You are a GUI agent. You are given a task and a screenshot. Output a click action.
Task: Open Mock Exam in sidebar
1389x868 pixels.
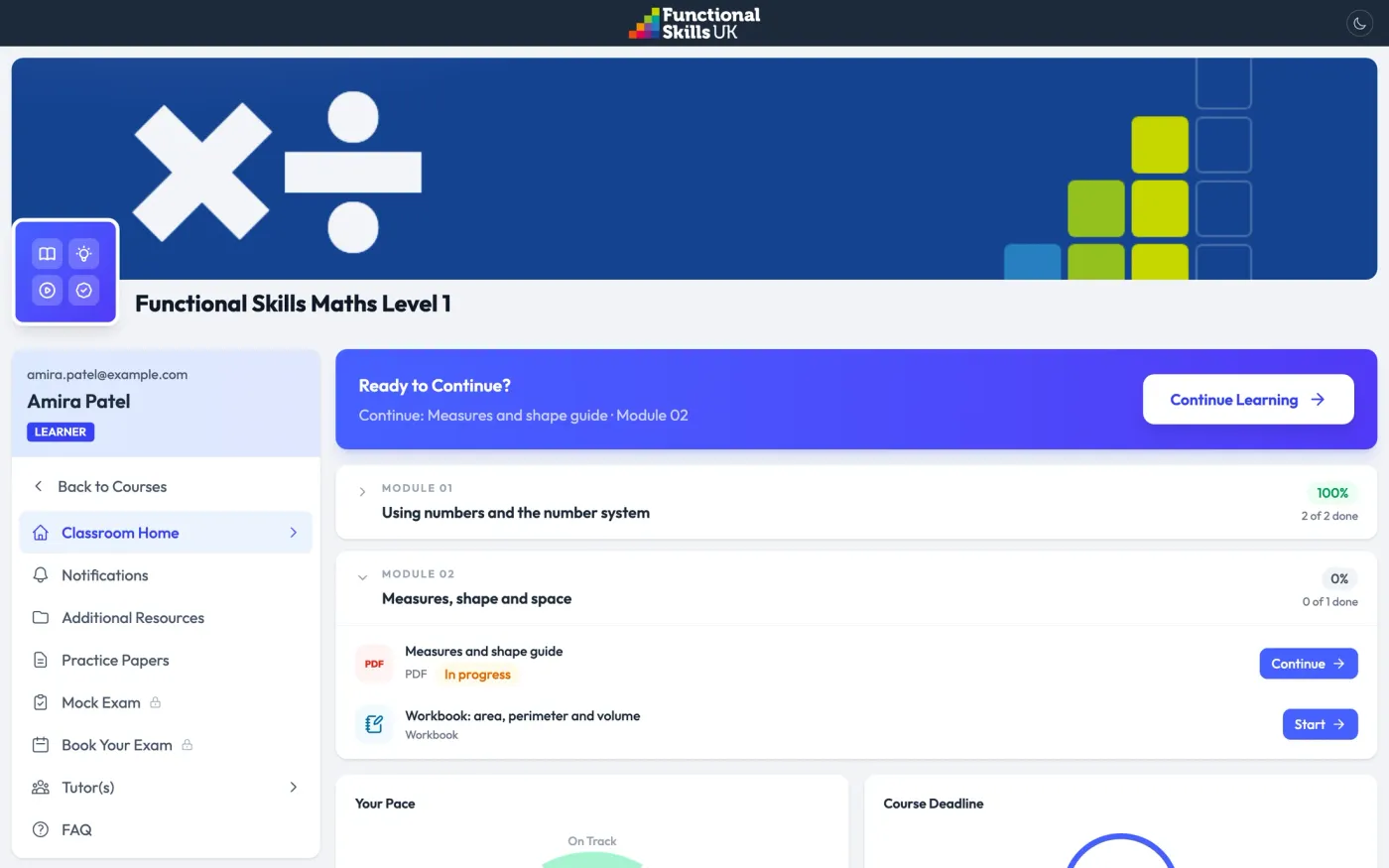tap(166, 702)
